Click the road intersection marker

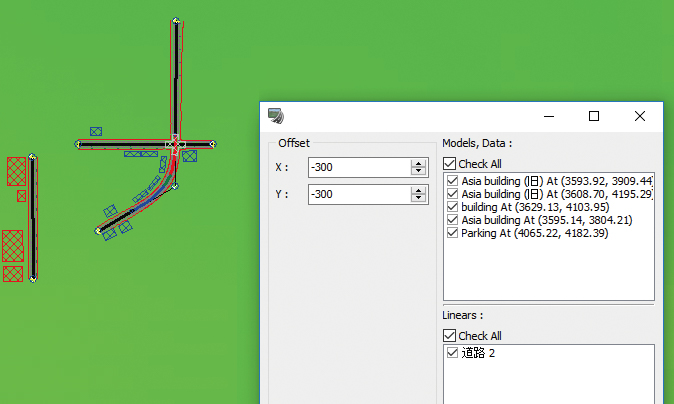pos(175,144)
